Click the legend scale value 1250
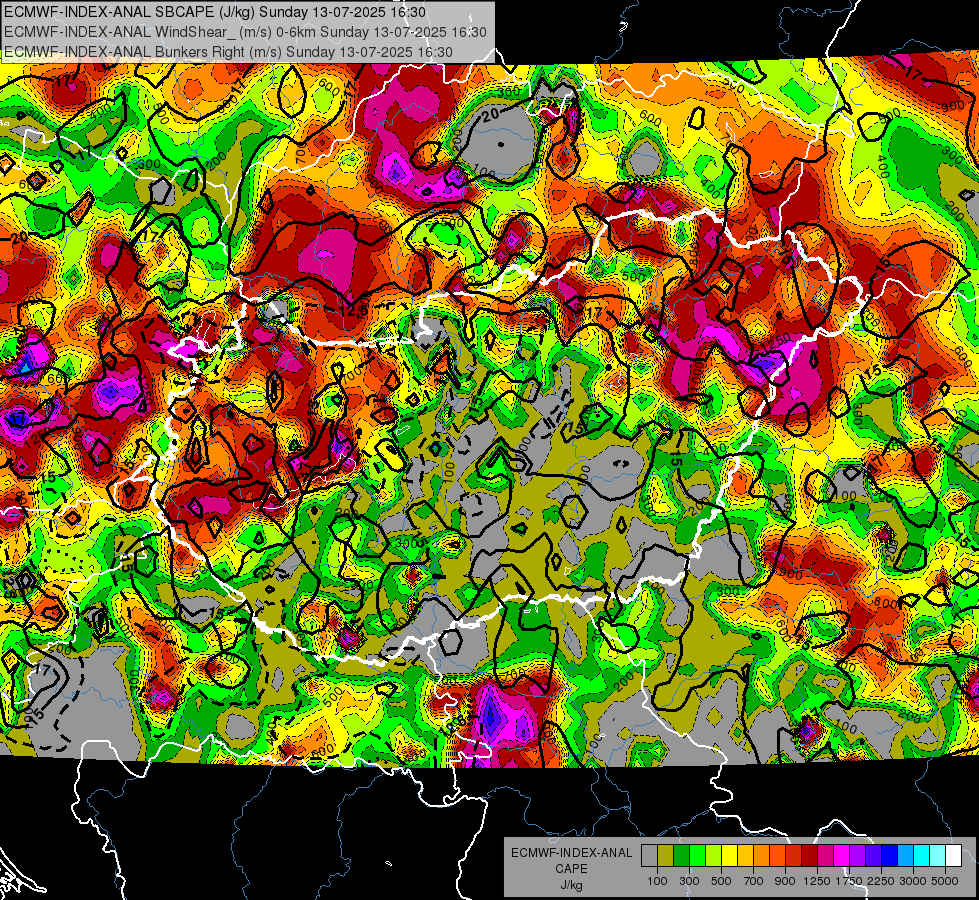The image size is (979, 900). point(817,881)
